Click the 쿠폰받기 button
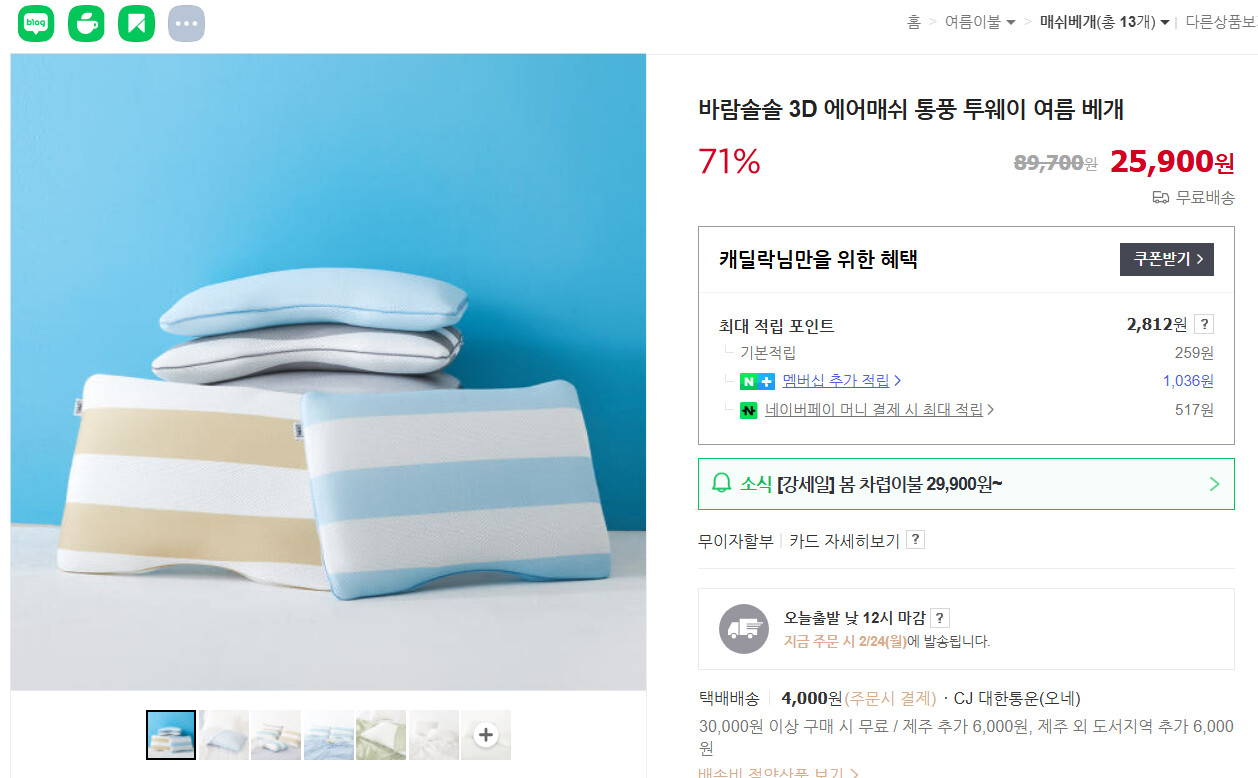 click(x=1167, y=259)
